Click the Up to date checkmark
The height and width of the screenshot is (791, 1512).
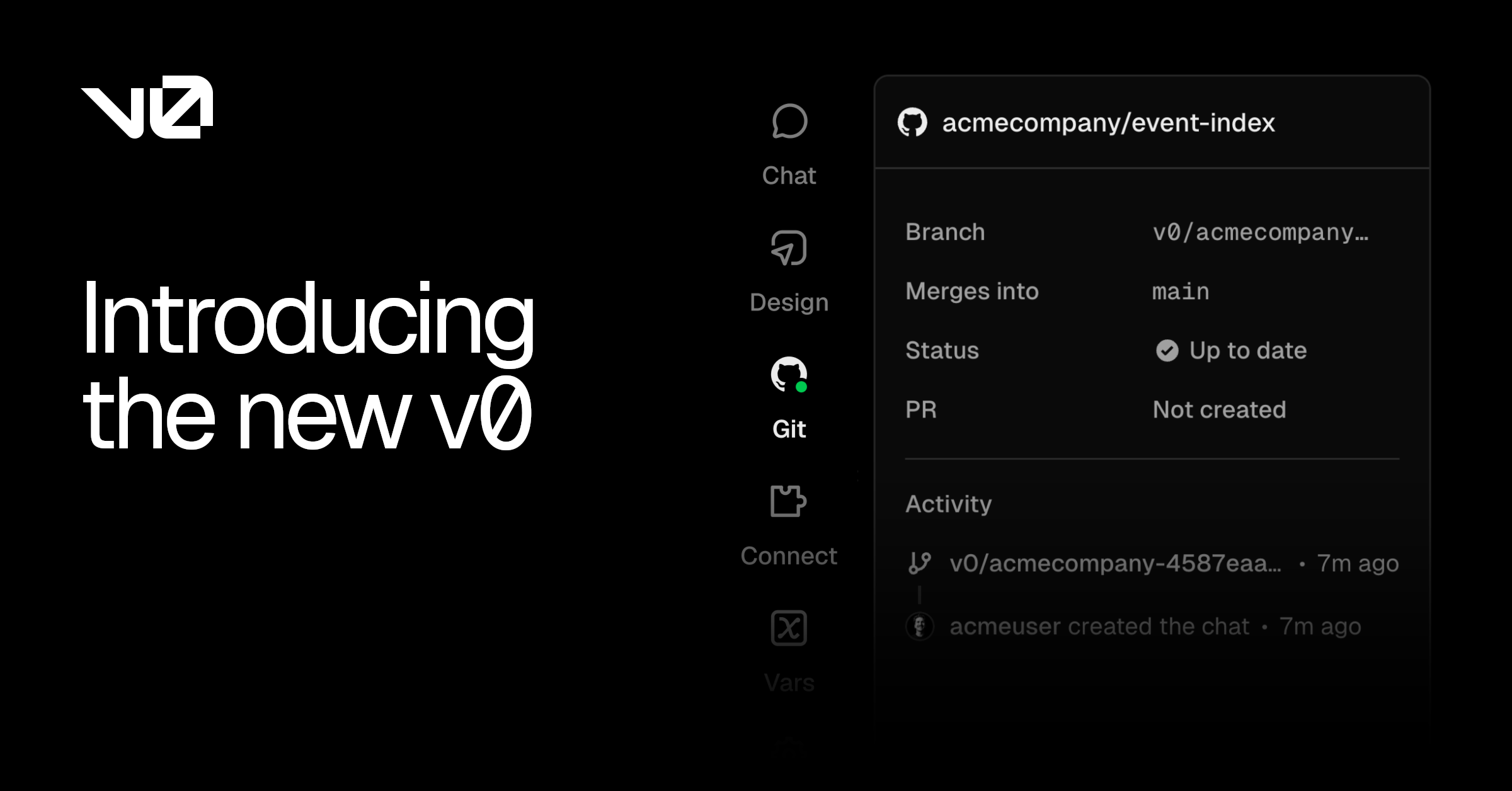pos(1167,350)
